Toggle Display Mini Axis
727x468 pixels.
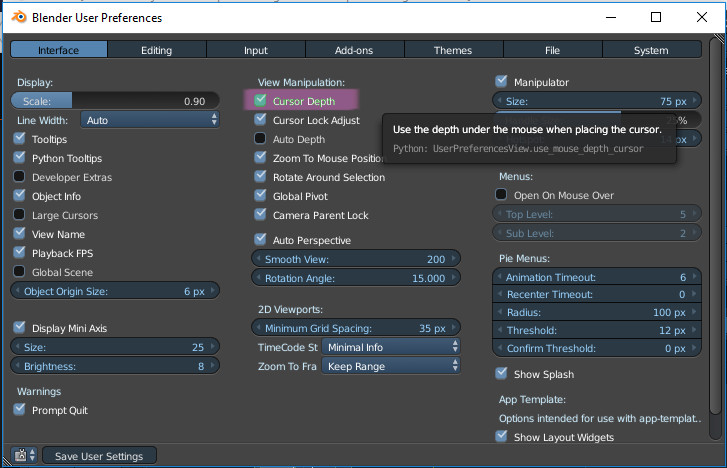click(19, 327)
